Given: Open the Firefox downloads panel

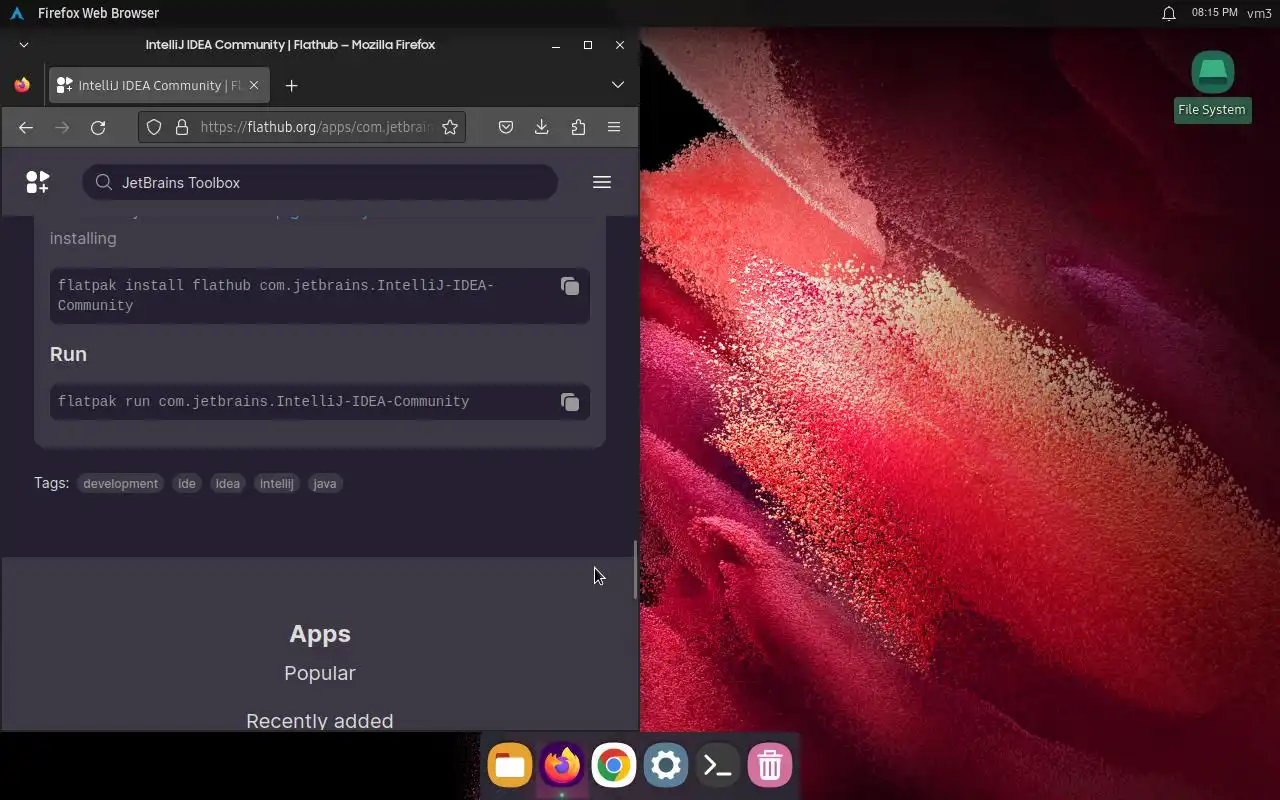Looking at the screenshot, I should 542,127.
